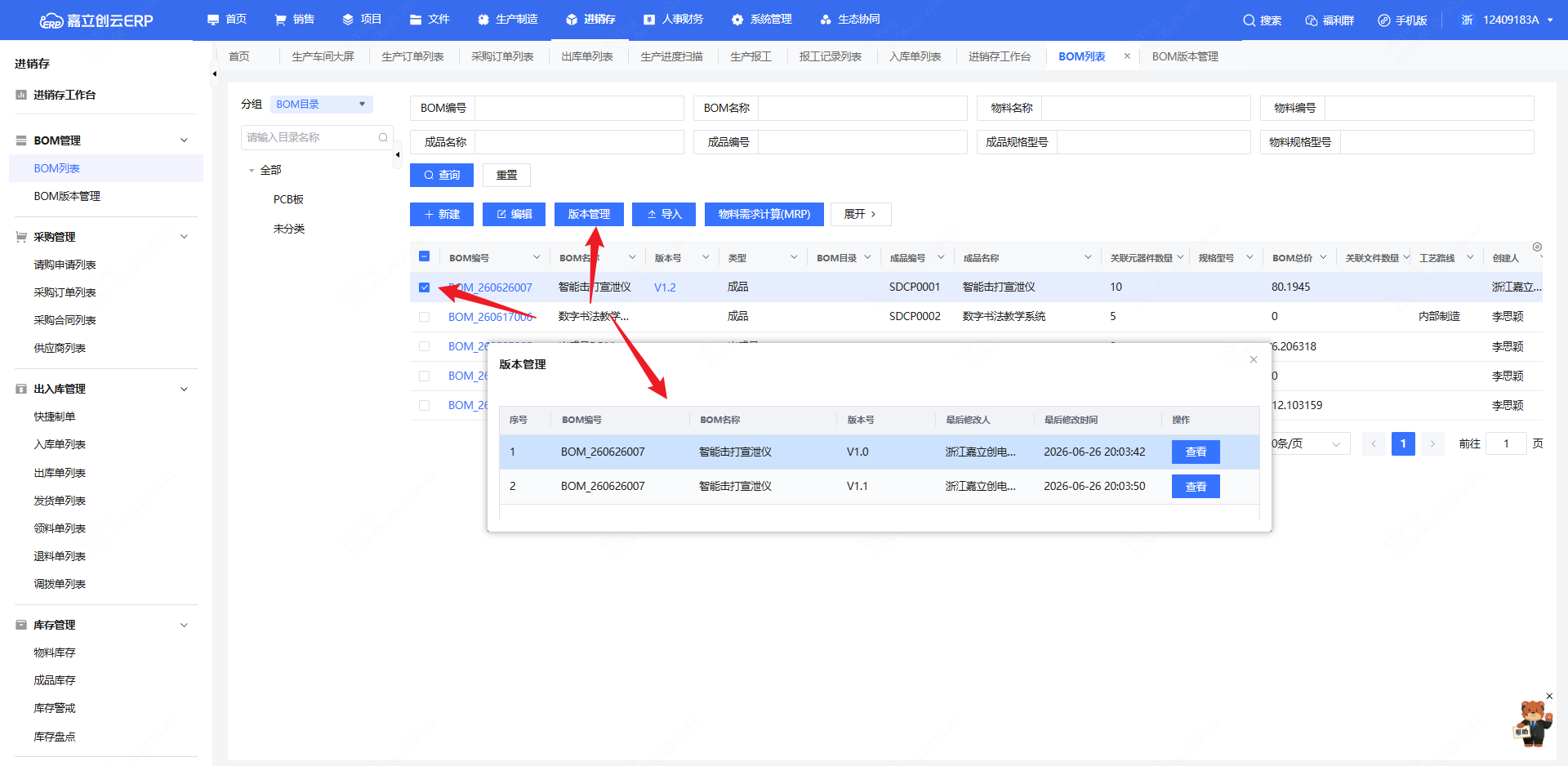Select PCB板 in the directory tree
The width and height of the screenshot is (1568, 766).
click(288, 199)
